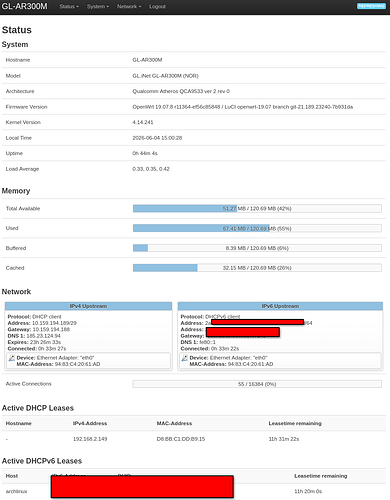Click the Hostname column header in DHCP Leases
The width and height of the screenshot is (390, 500).
(19, 423)
